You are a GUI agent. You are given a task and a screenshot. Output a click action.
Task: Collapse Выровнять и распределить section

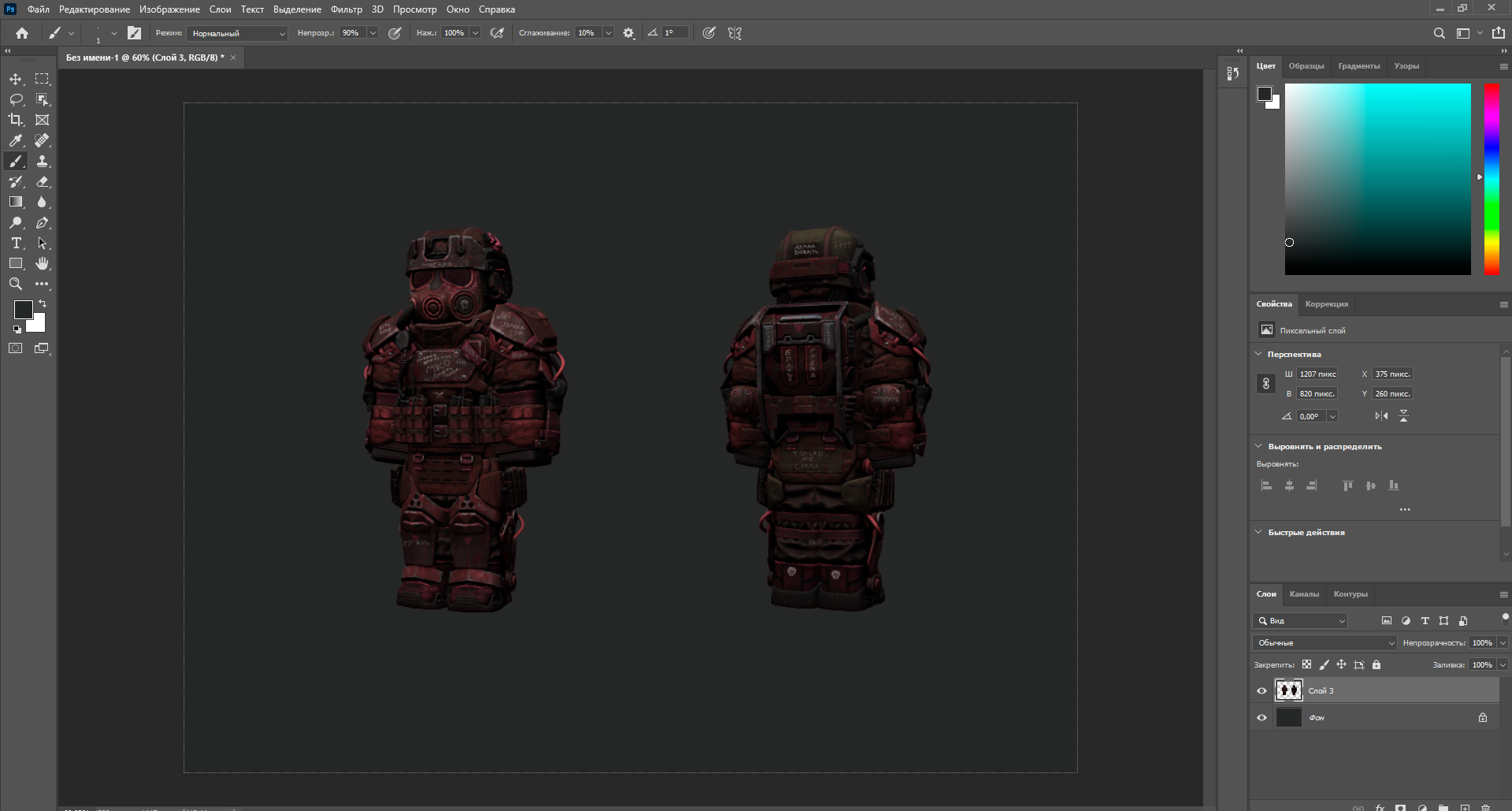1258,446
